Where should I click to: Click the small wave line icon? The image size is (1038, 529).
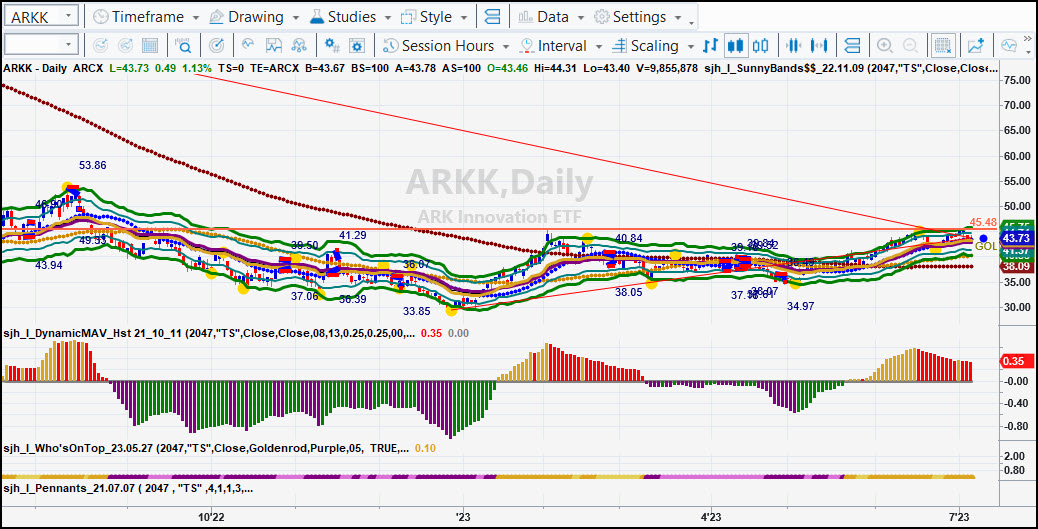[x=248, y=45]
